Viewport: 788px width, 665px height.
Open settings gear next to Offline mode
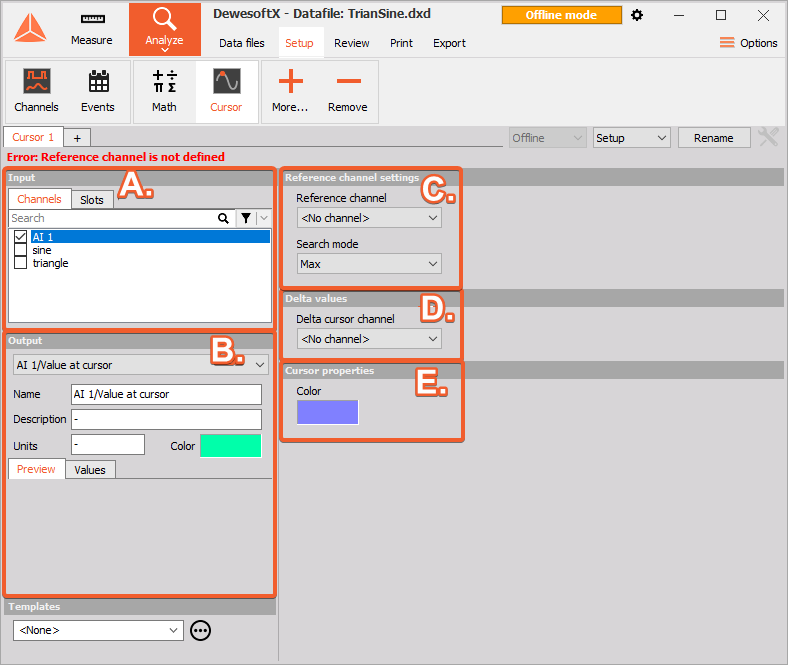tap(637, 15)
